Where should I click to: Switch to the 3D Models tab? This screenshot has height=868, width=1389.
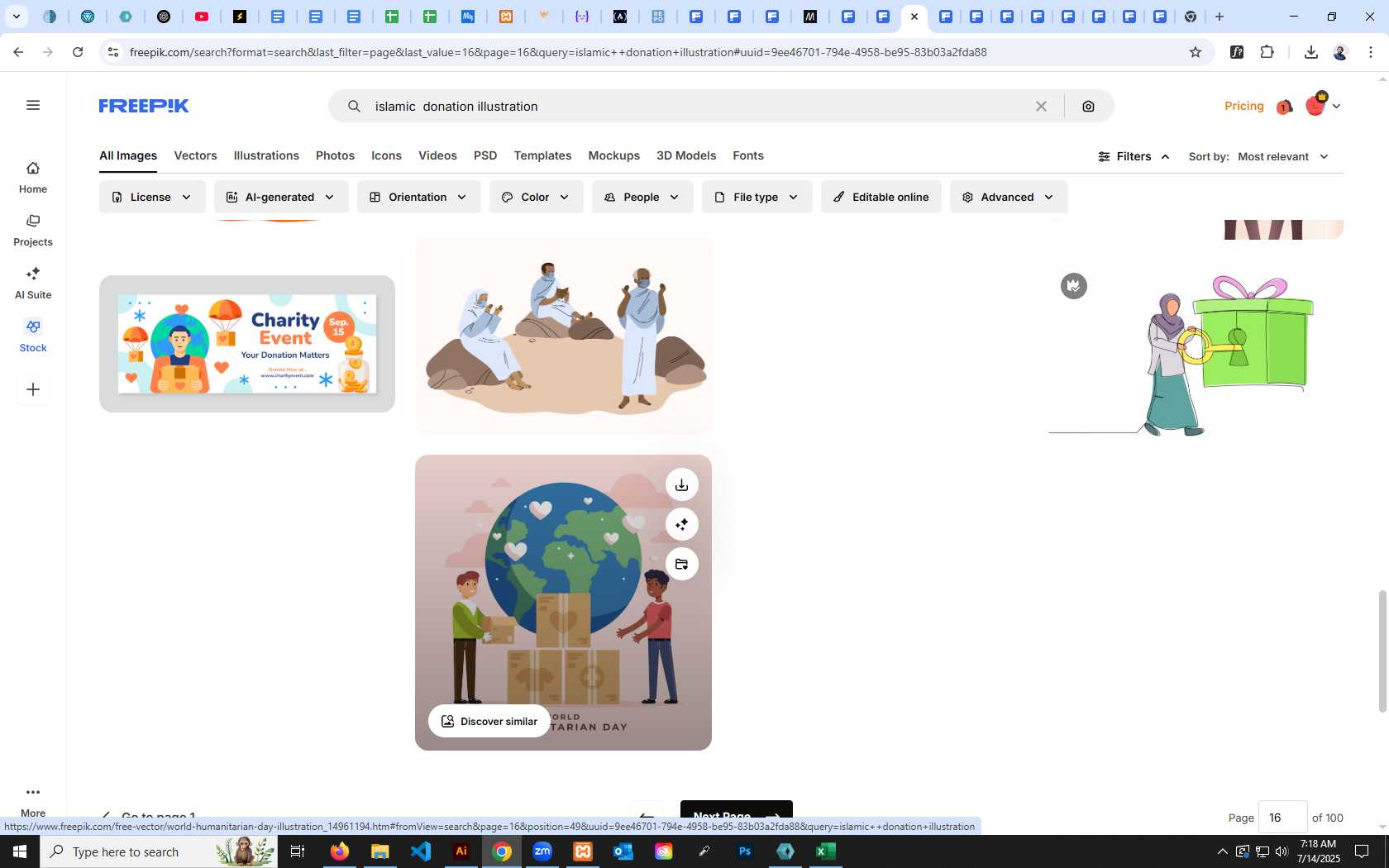[686, 155]
